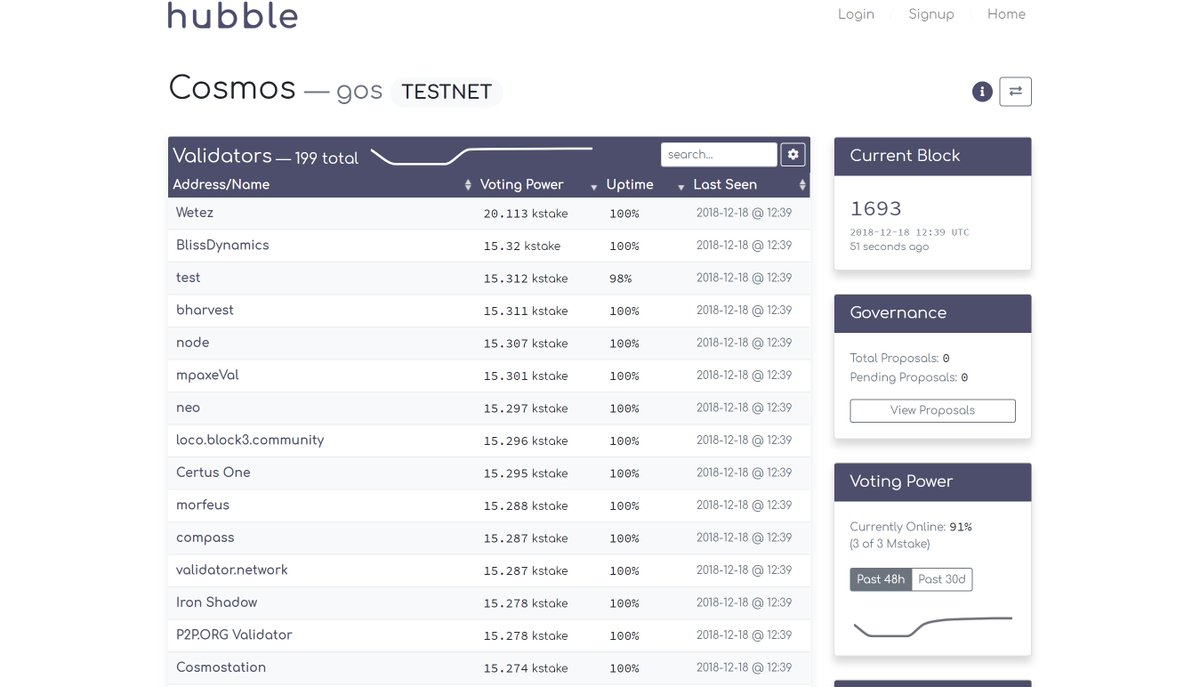1200x687 pixels.
Task: Sort the Address/Name column arrows
Action: tap(467, 185)
